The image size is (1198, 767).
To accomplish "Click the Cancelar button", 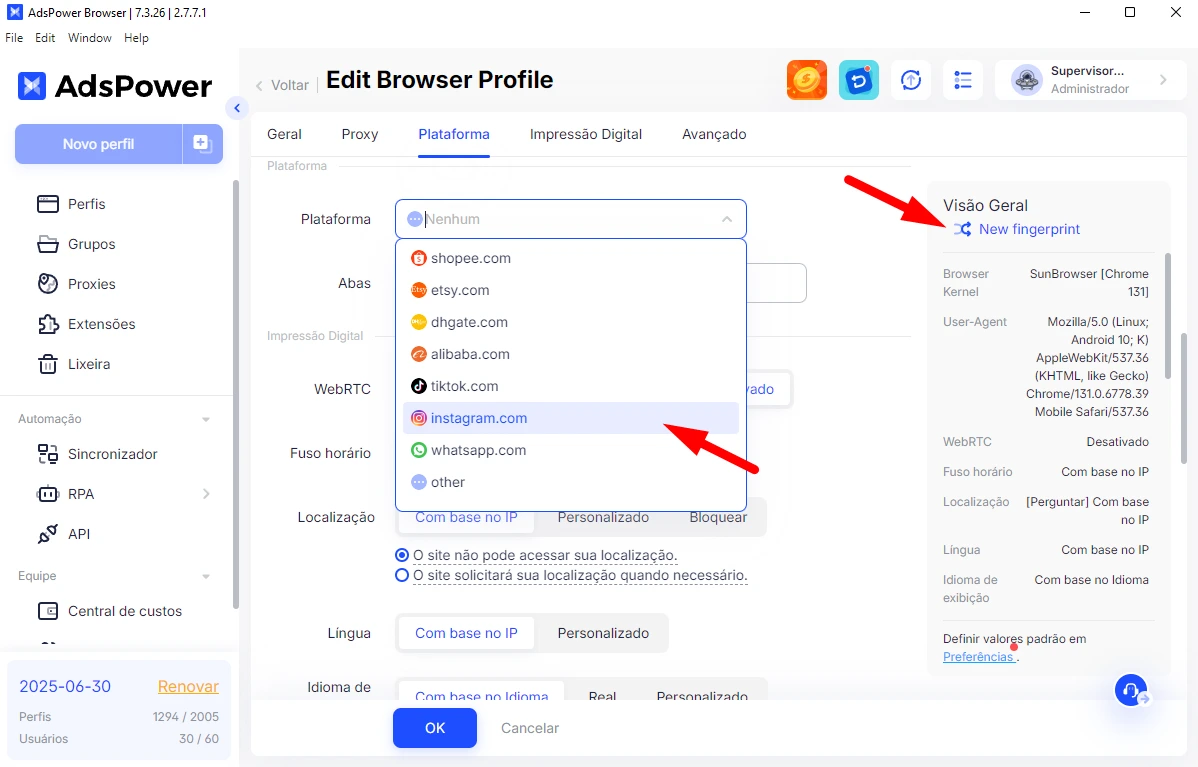I will click(x=530, y=728).
